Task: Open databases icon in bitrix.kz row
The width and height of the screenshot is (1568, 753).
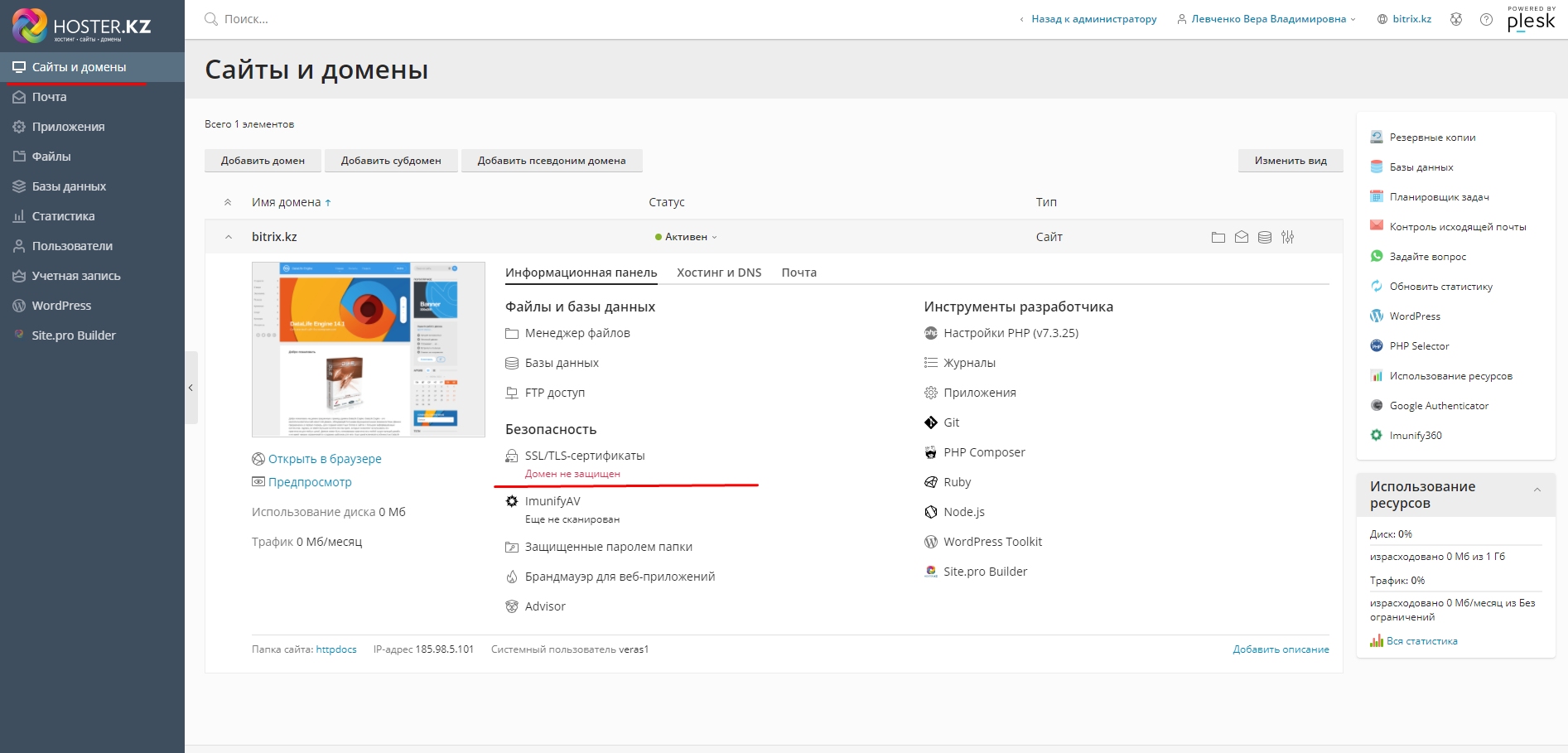Action: pyautogui.click(x=1264, y=237)
